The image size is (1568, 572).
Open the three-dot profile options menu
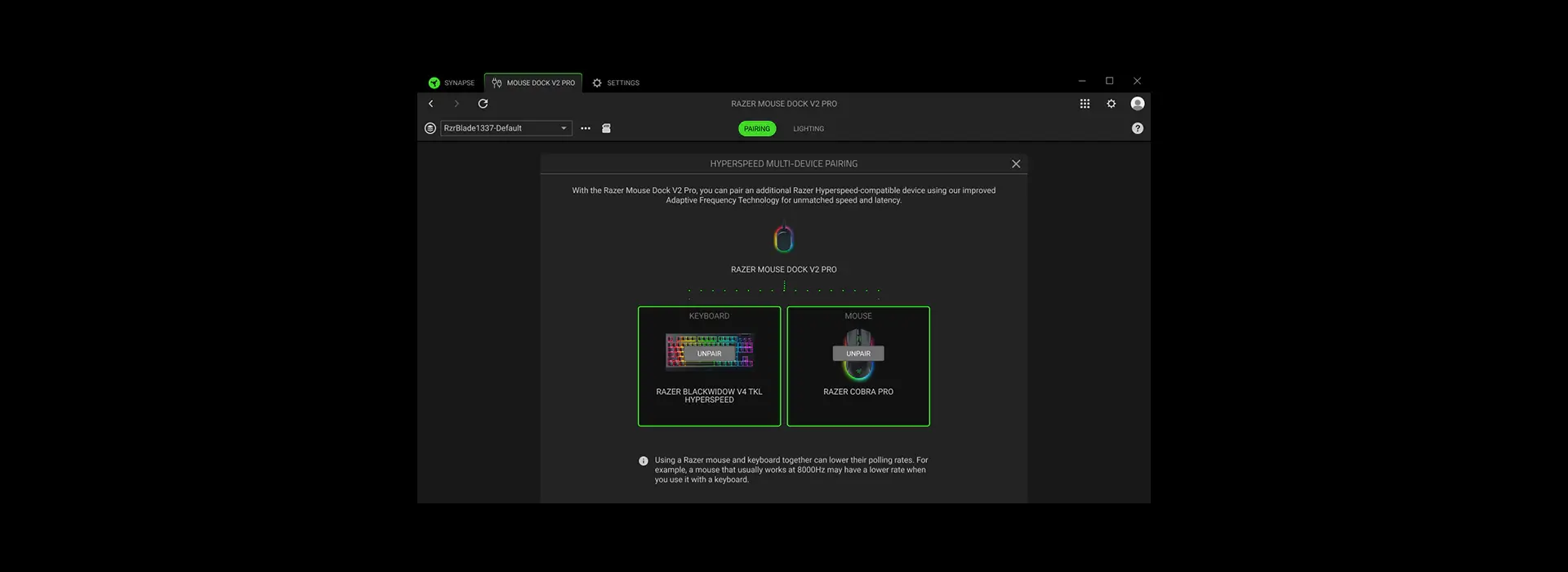[586, 128]
